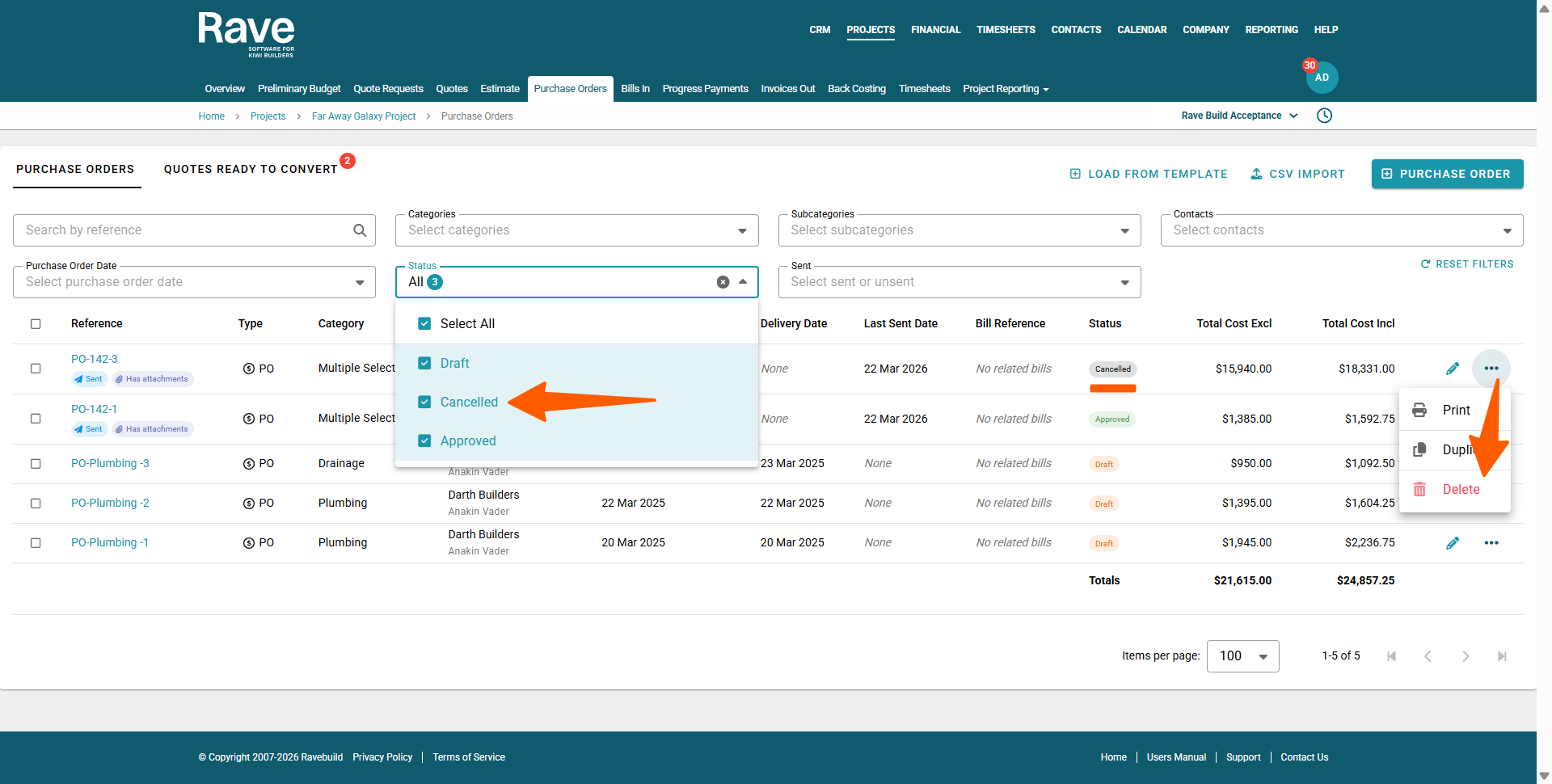Click the Purchase Order create button
The height and width of the screenshot is (784, 1552).
click(1446, 174)
